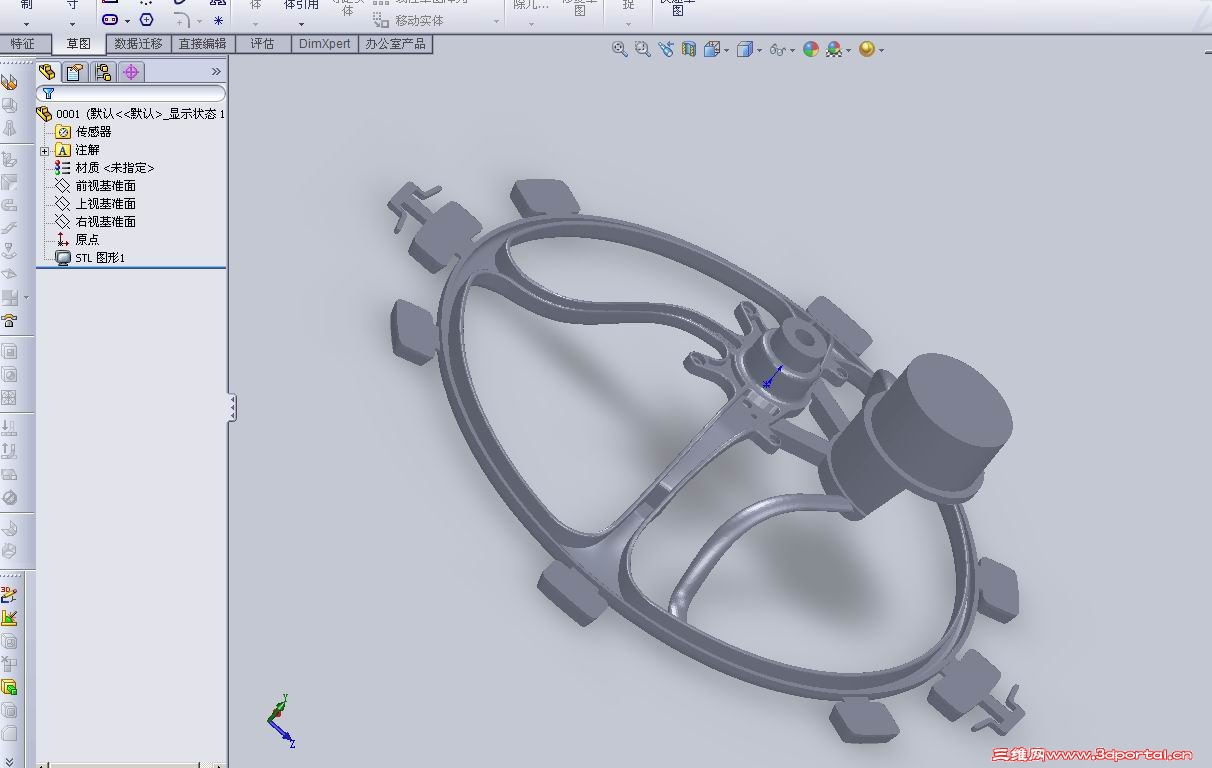
Task: Open the PropertyManager tab icon
Action: (x=75, y=72)
